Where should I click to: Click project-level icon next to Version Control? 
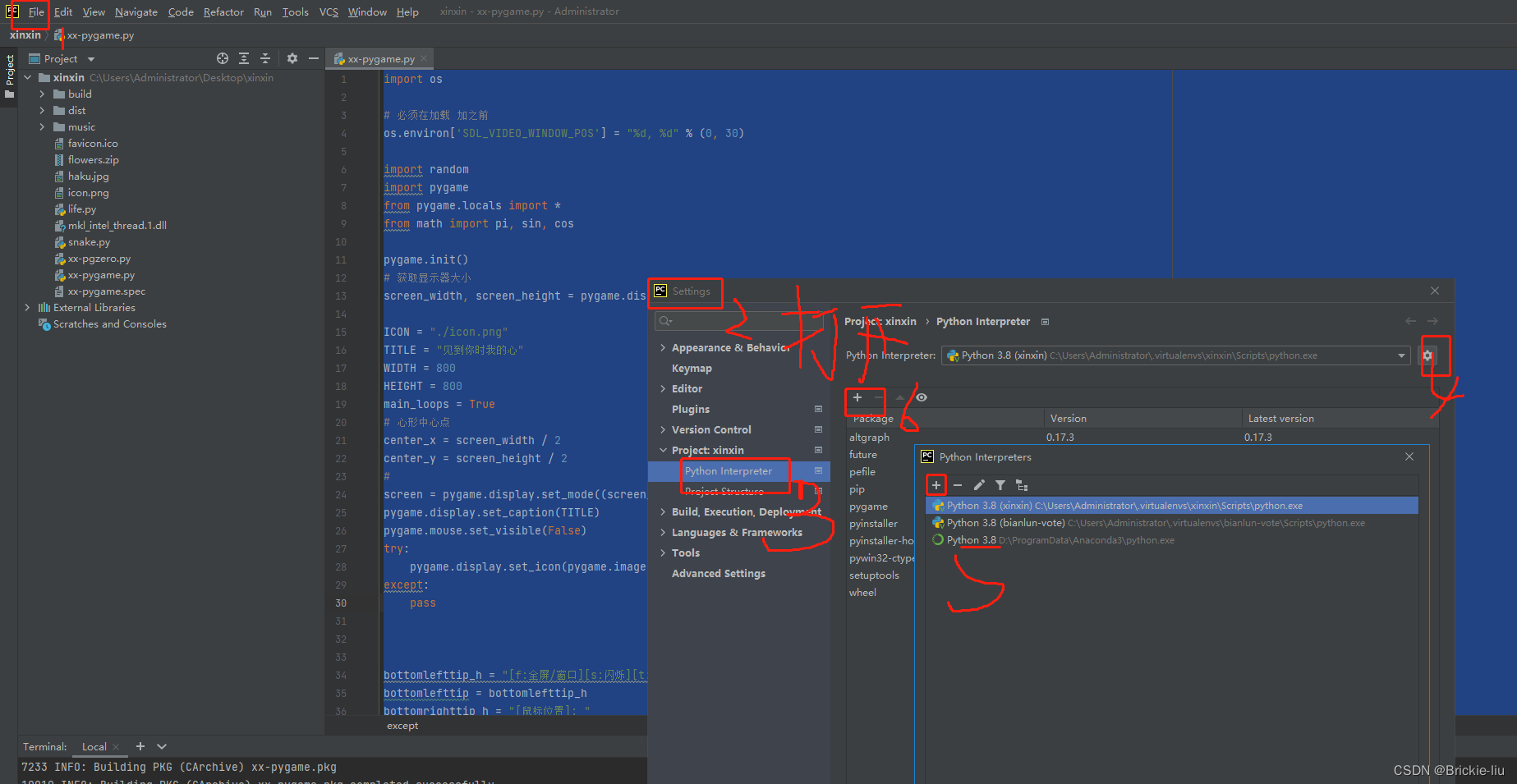pyautogui.click(x=818, y=429)
